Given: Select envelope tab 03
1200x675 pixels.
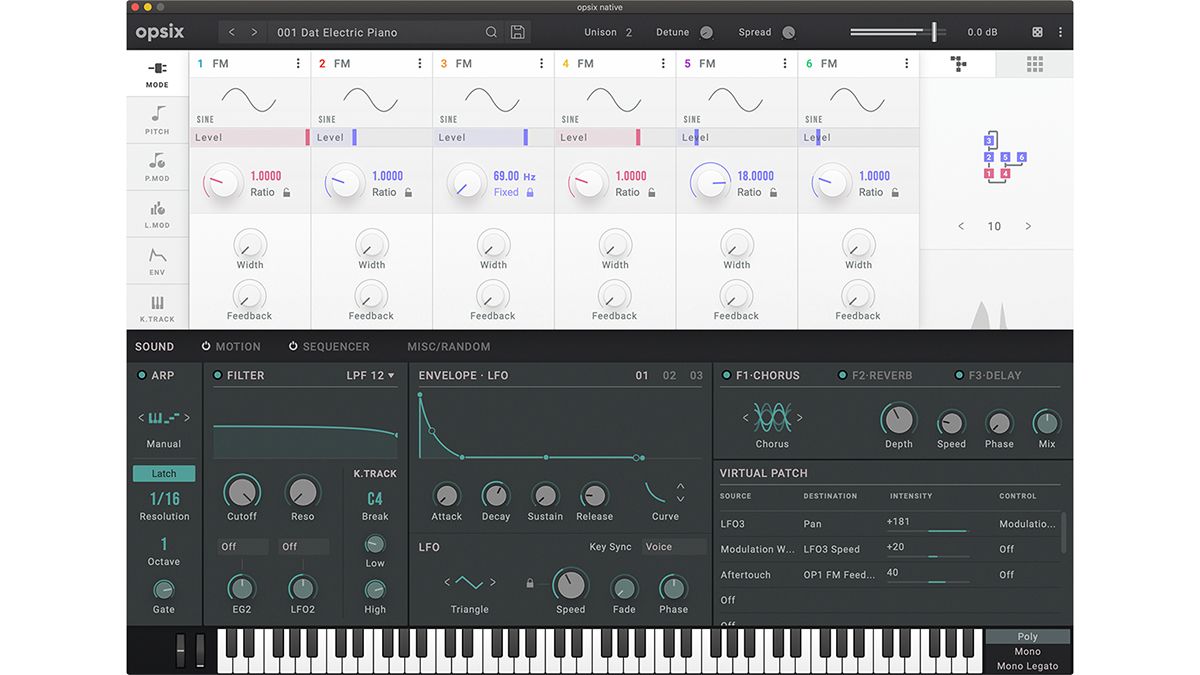Looking at the screenshot, I should [696, 375].
